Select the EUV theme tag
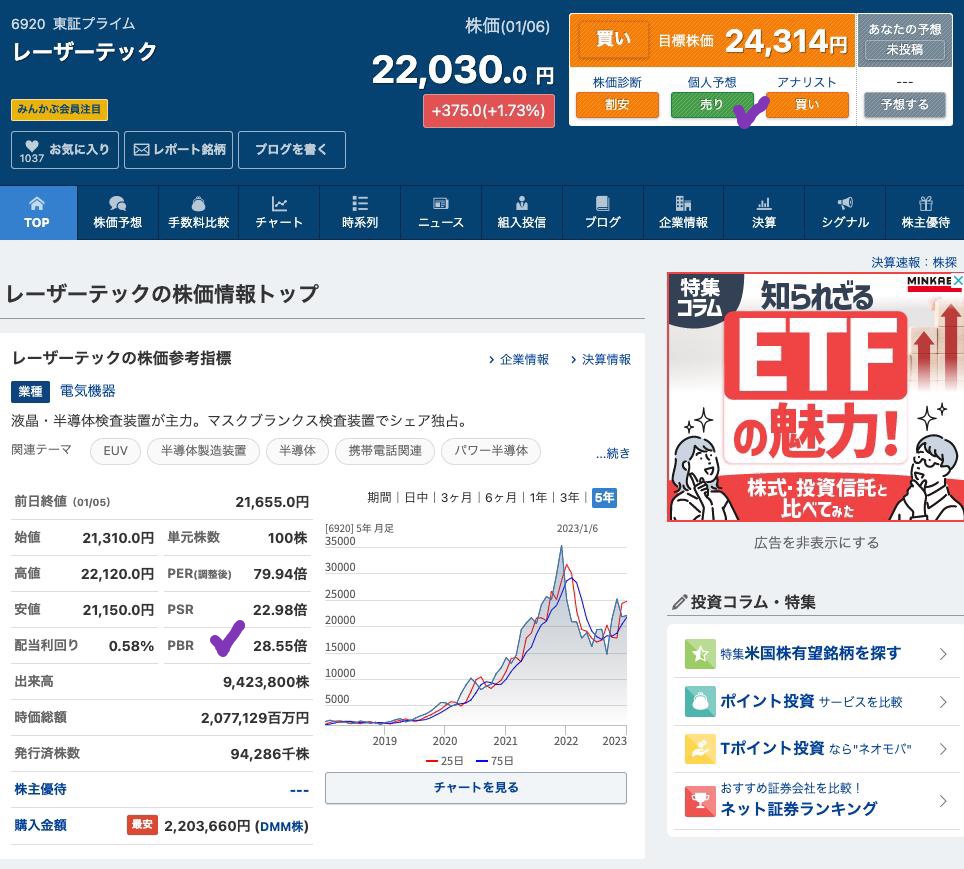The image size is (964, 869). (116, 451)
